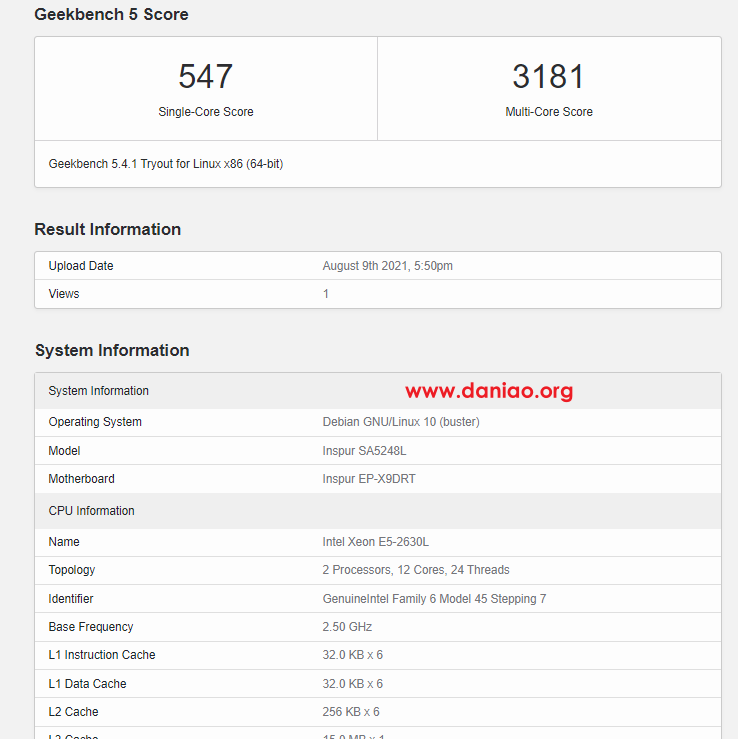Select Debian GNU/Linux 10 (buster) value
Screen dimensions: 738x739
click(x=401, y=422)
